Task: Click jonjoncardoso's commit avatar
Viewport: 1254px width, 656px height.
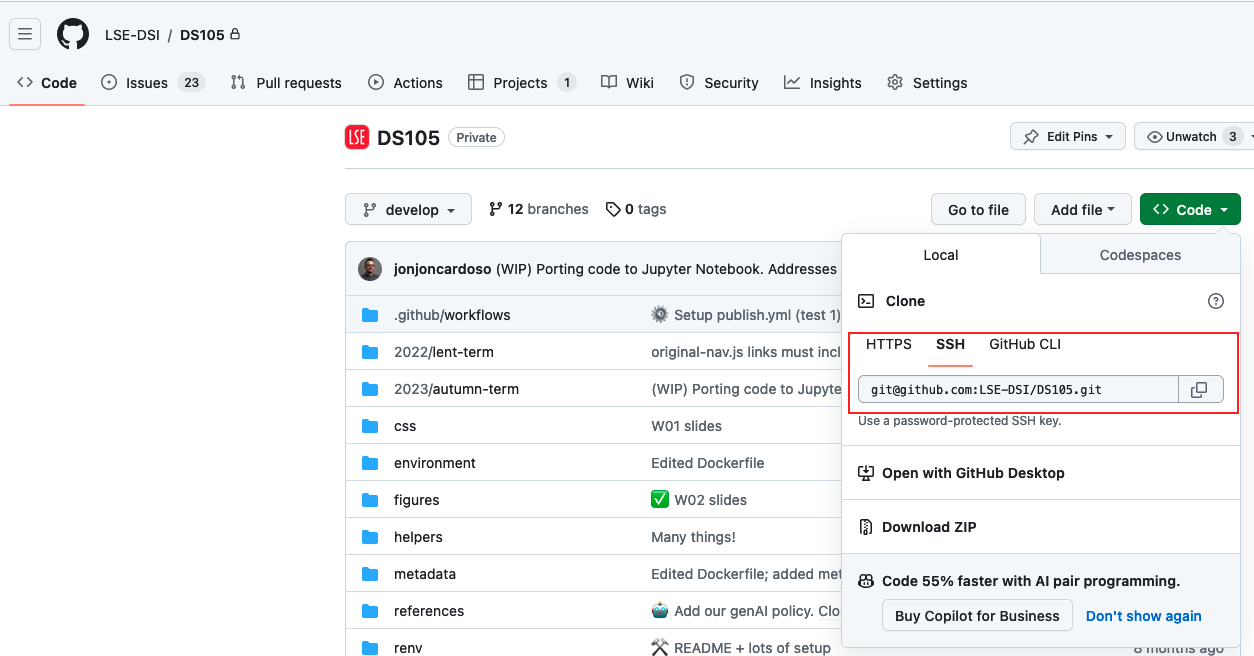Action: [x=370, y=269]
